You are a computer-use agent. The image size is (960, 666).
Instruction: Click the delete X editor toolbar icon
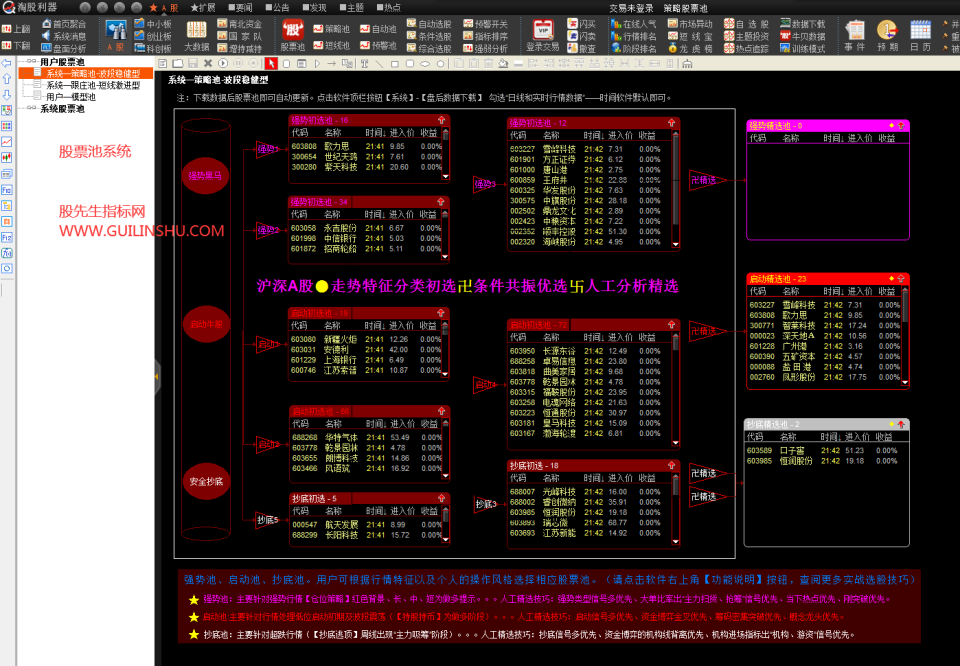208,64
